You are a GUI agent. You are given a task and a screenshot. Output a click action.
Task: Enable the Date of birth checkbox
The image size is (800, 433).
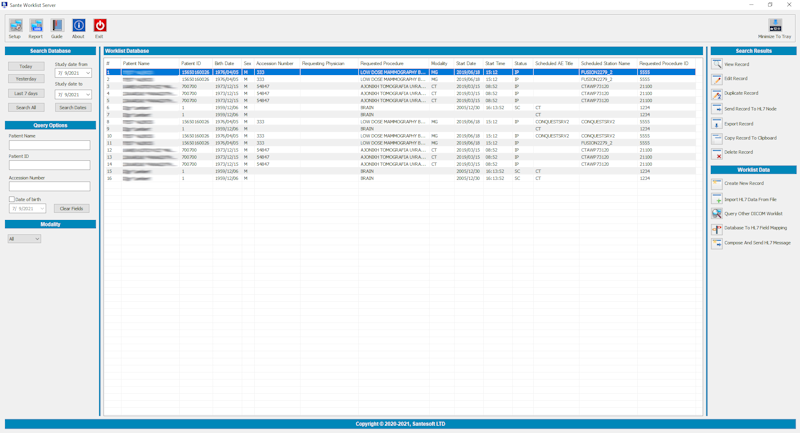point(12,199)
